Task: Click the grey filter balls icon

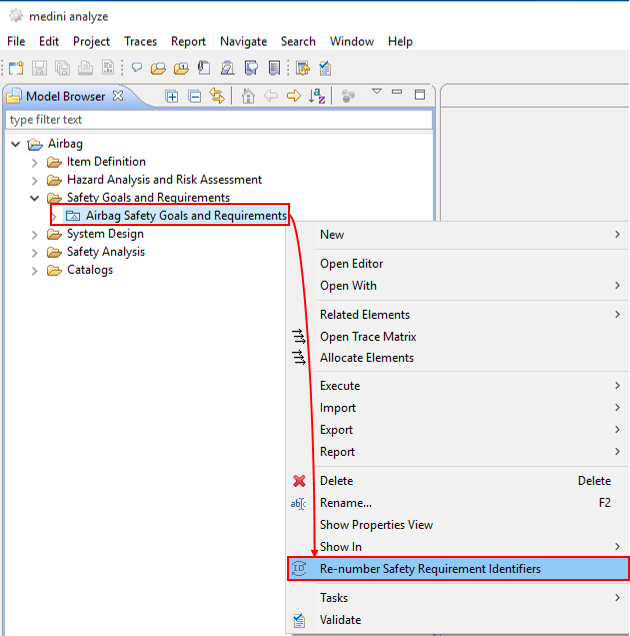Action: [x=348, y=96]
